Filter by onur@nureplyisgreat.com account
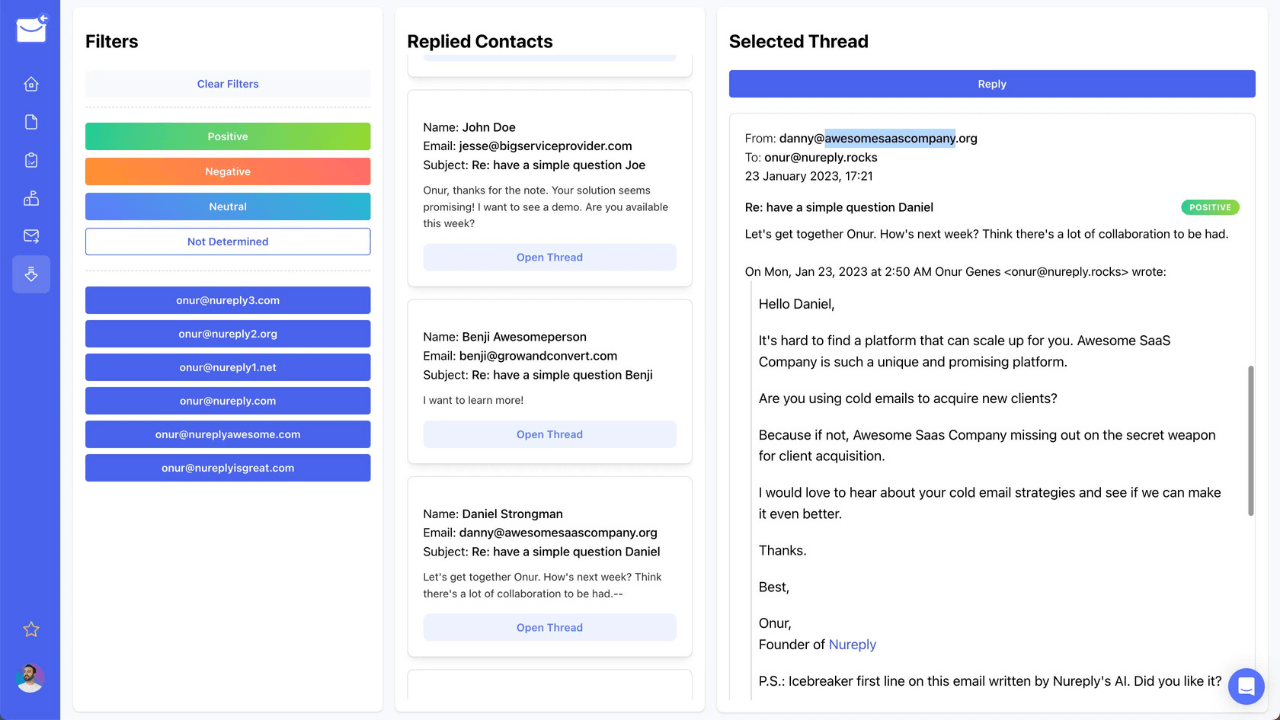The image size is (1280, 720). (x=228, y=468)
